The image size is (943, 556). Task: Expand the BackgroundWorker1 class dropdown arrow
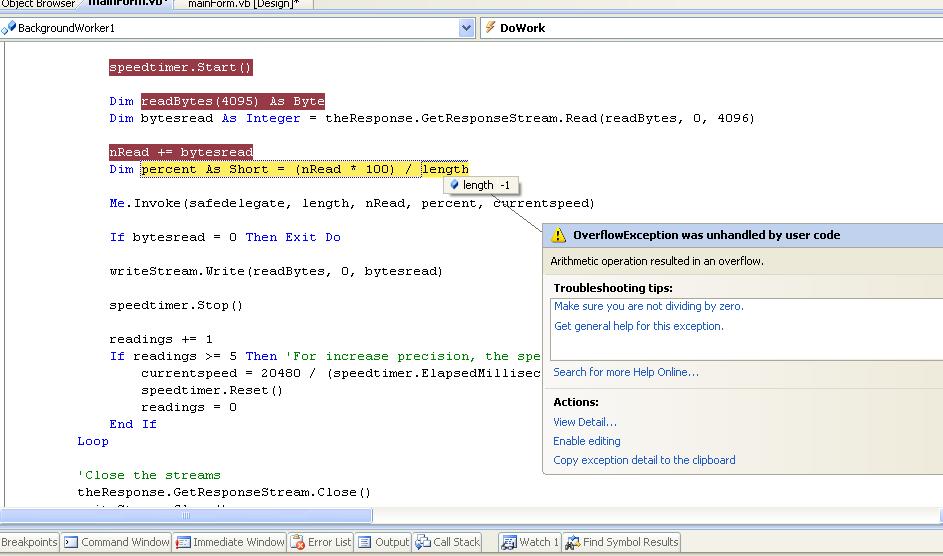tap(466, 28)
